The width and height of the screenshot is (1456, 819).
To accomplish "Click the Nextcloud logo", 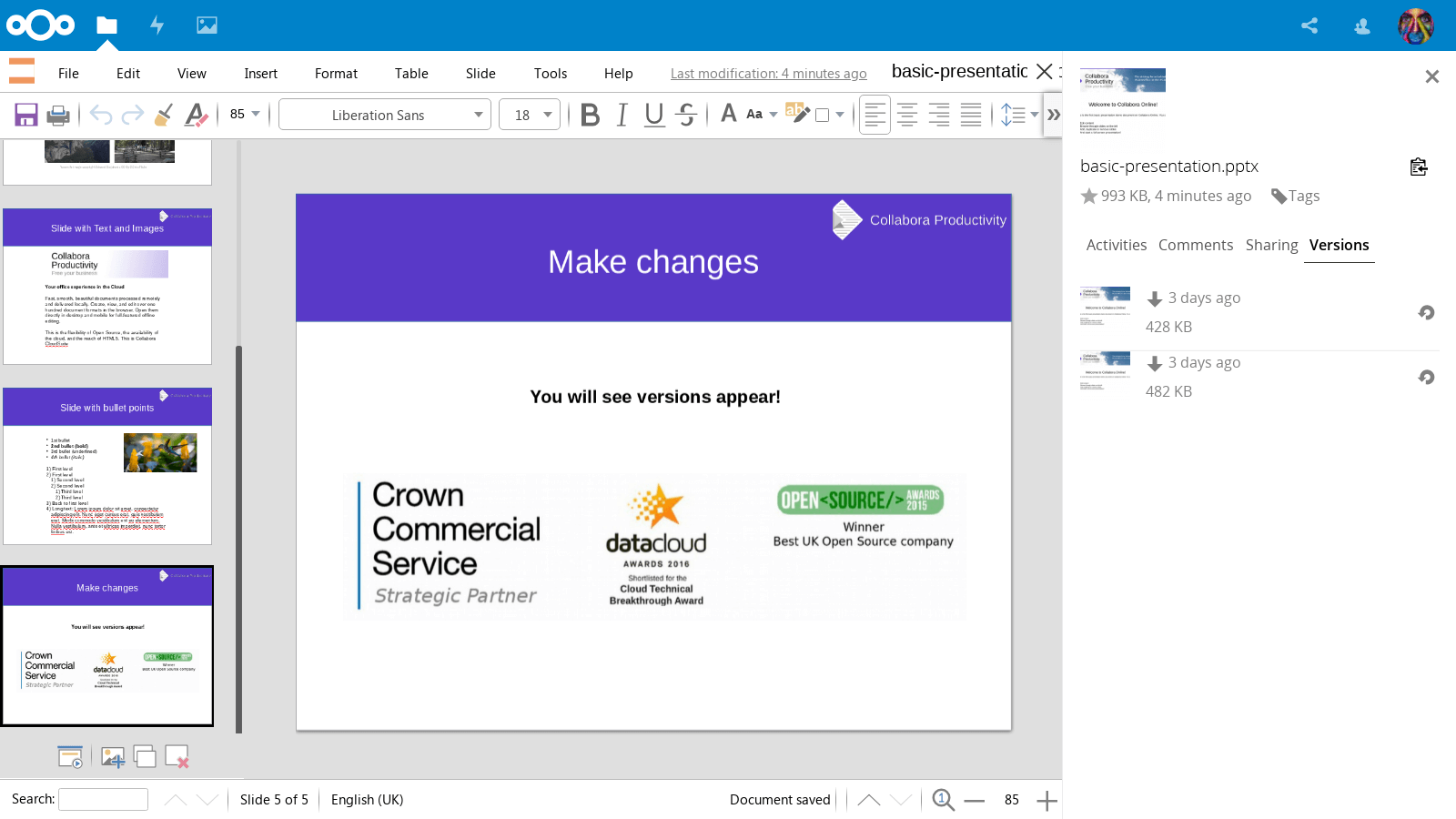I will tap(41, 25).
